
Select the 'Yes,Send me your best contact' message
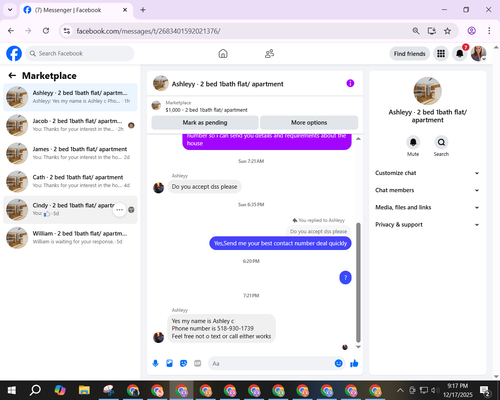280,243
